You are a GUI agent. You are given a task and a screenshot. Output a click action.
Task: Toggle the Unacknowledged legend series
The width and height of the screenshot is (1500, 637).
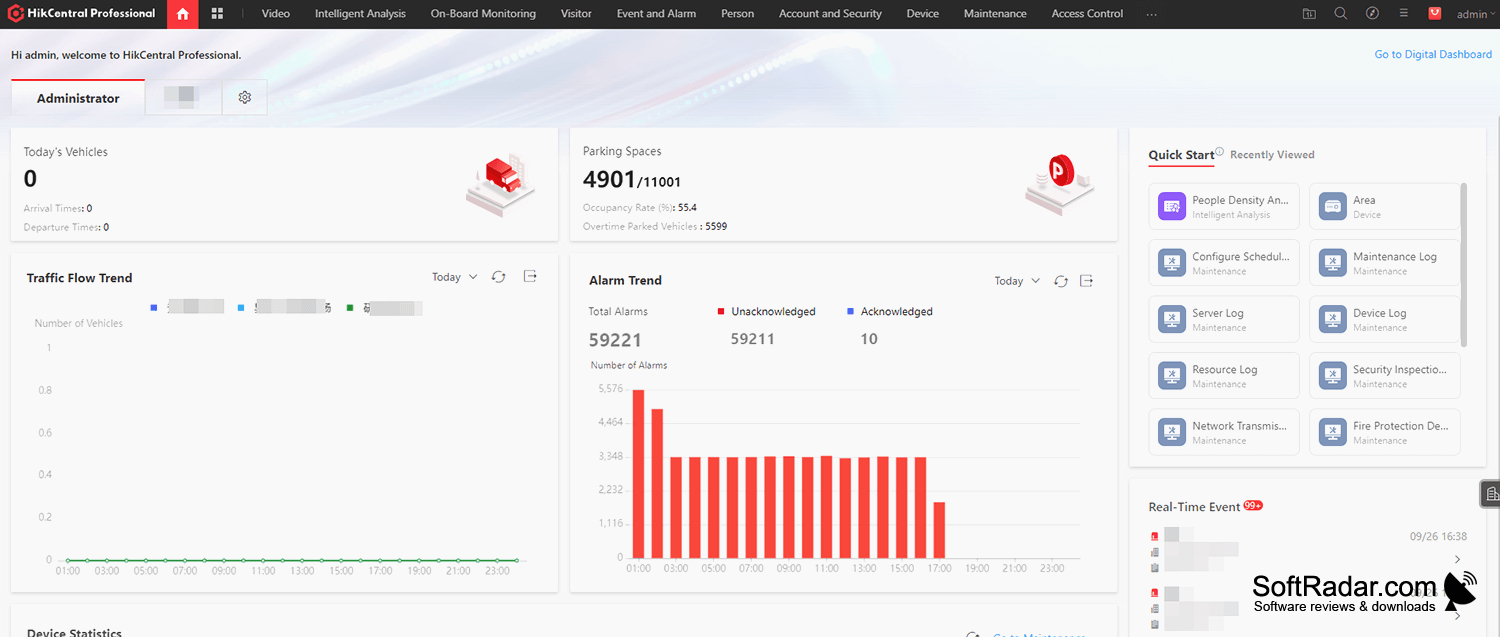point(767,312)
